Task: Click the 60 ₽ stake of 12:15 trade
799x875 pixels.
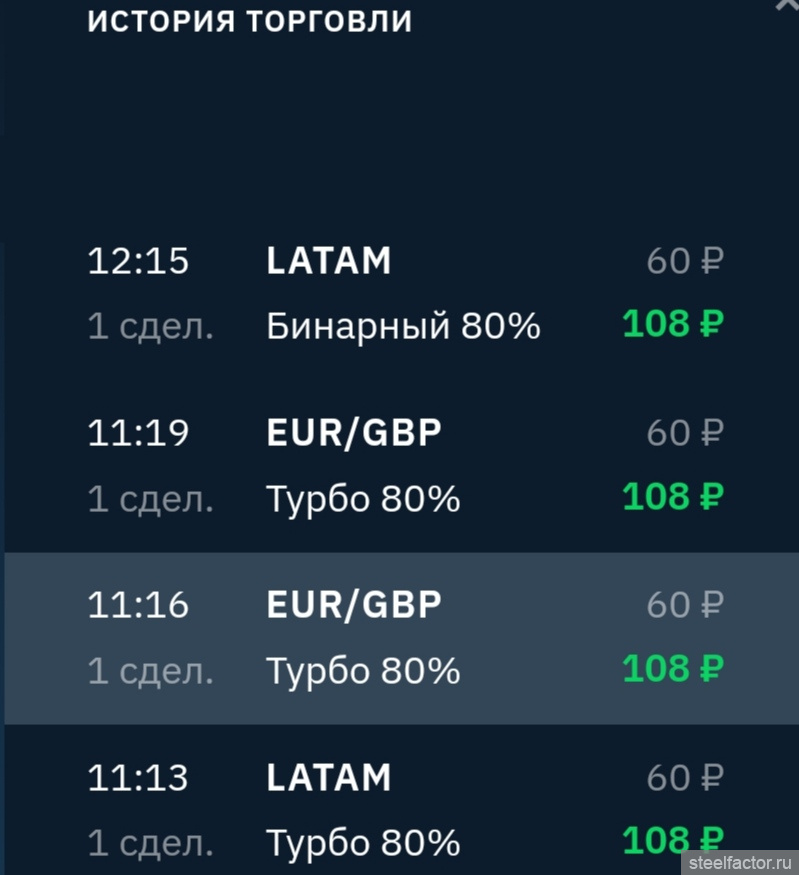Action: [684, 261]
